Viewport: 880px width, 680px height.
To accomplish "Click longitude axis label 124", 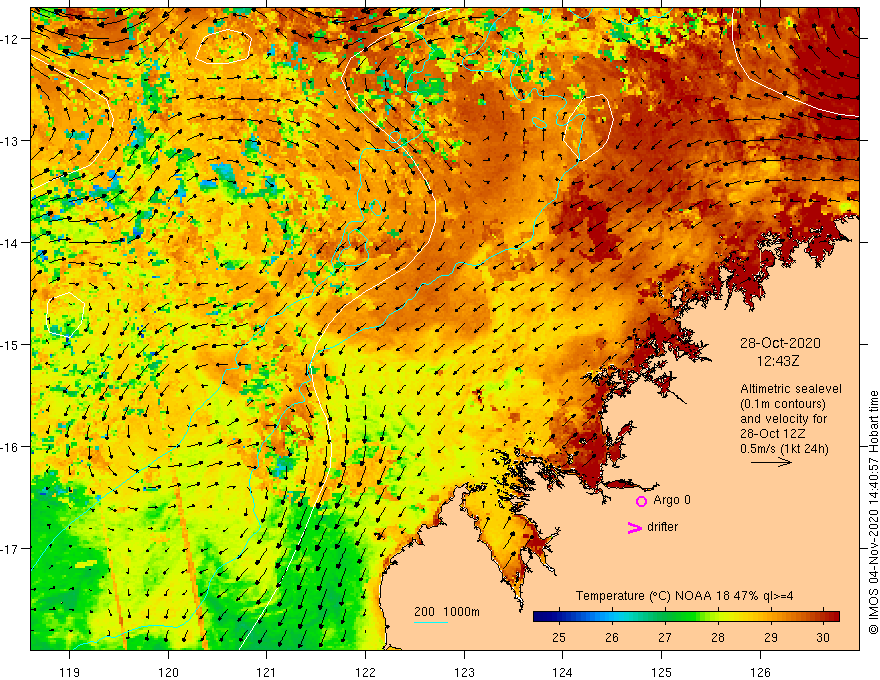I will pos(562,672).
